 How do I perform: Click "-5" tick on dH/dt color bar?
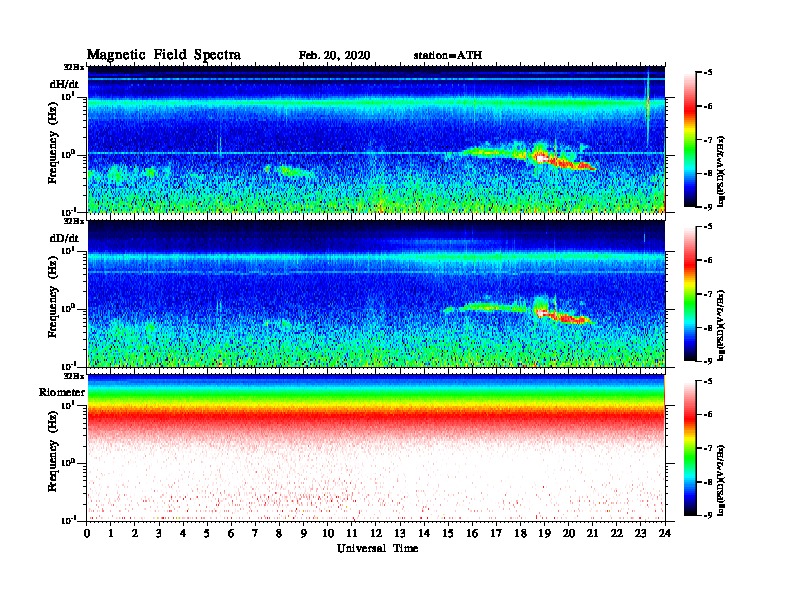tap(707, 73)
